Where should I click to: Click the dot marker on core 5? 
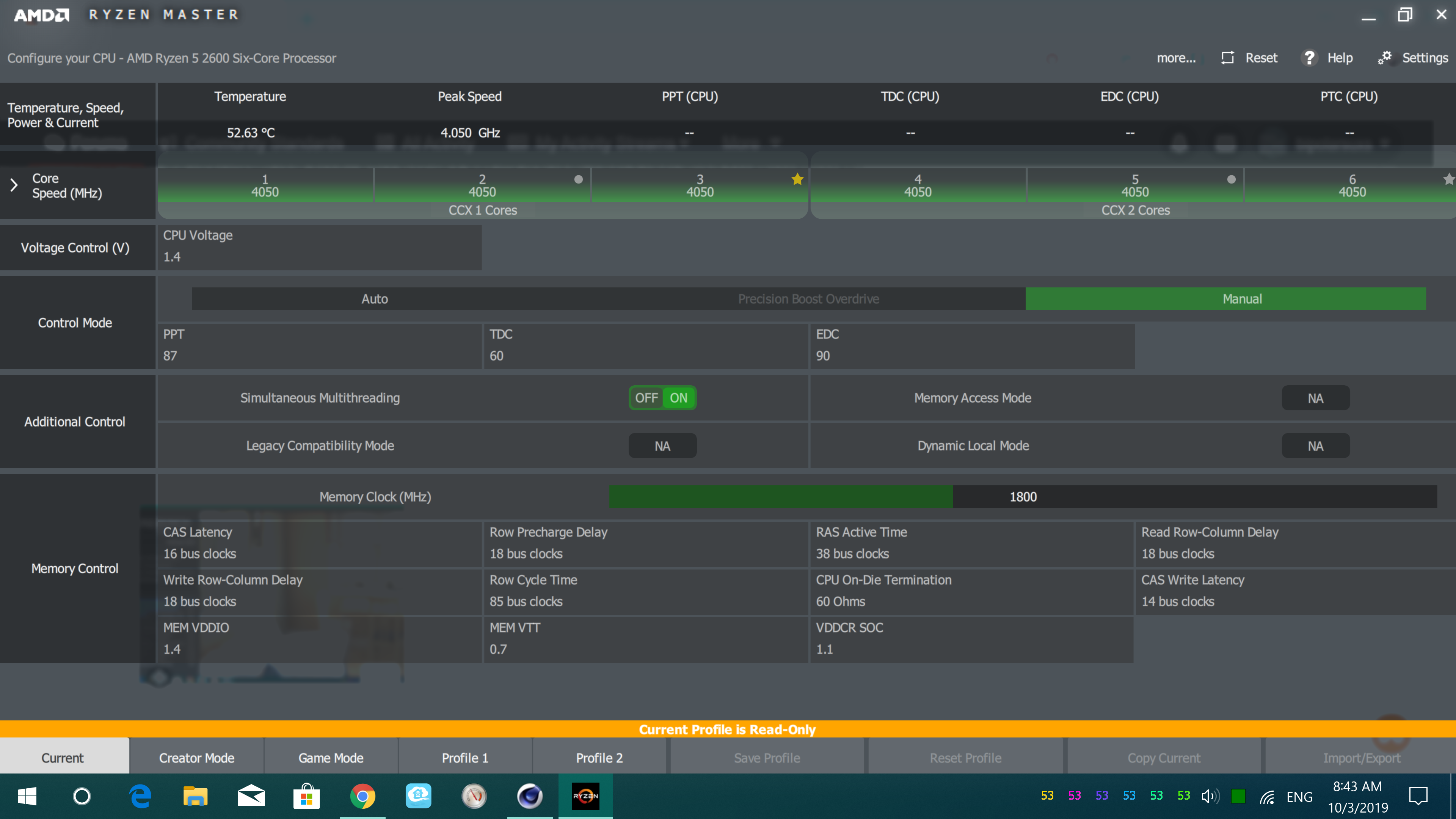1231,179
